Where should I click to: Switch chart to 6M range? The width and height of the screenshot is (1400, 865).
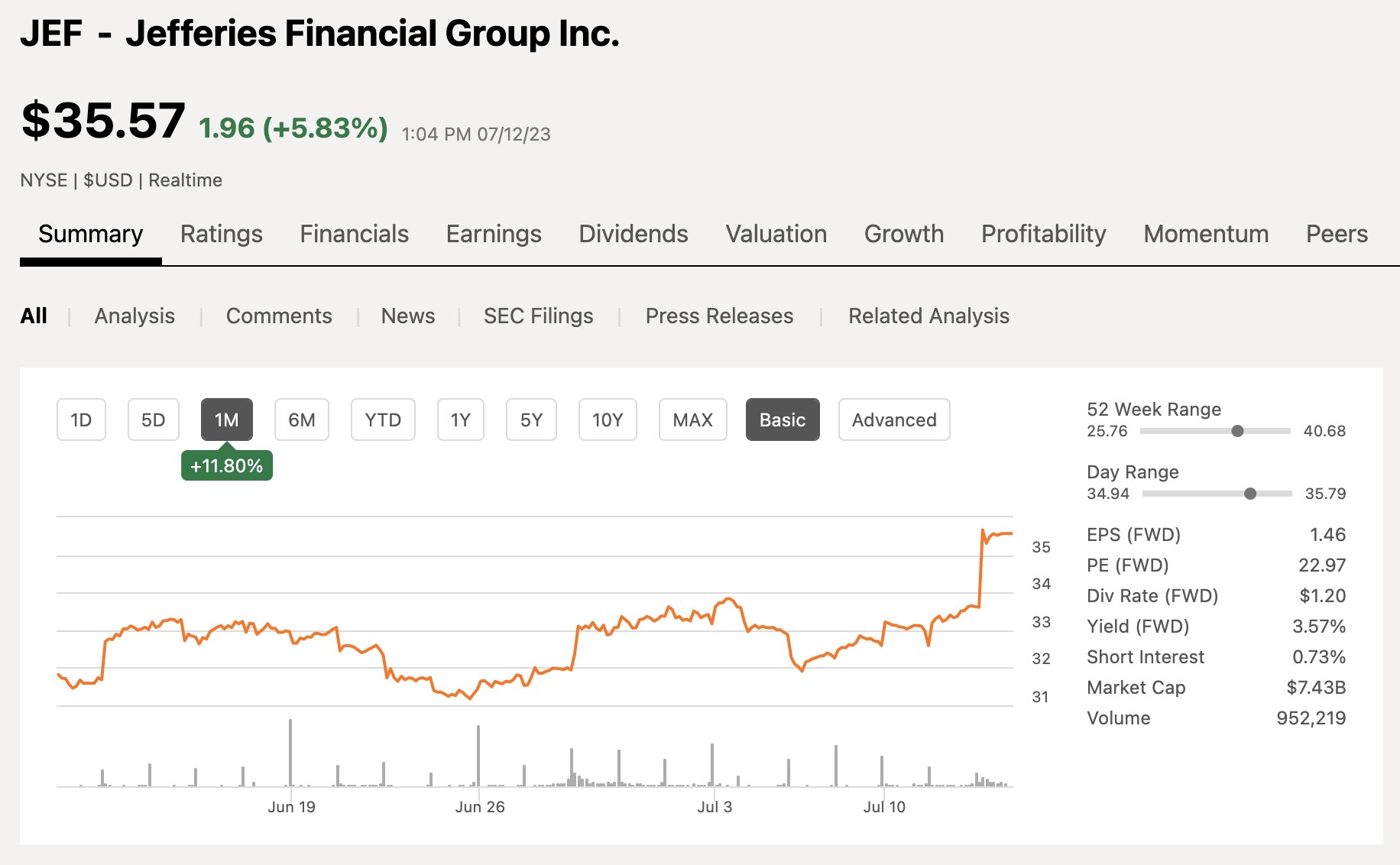[301, 420]
